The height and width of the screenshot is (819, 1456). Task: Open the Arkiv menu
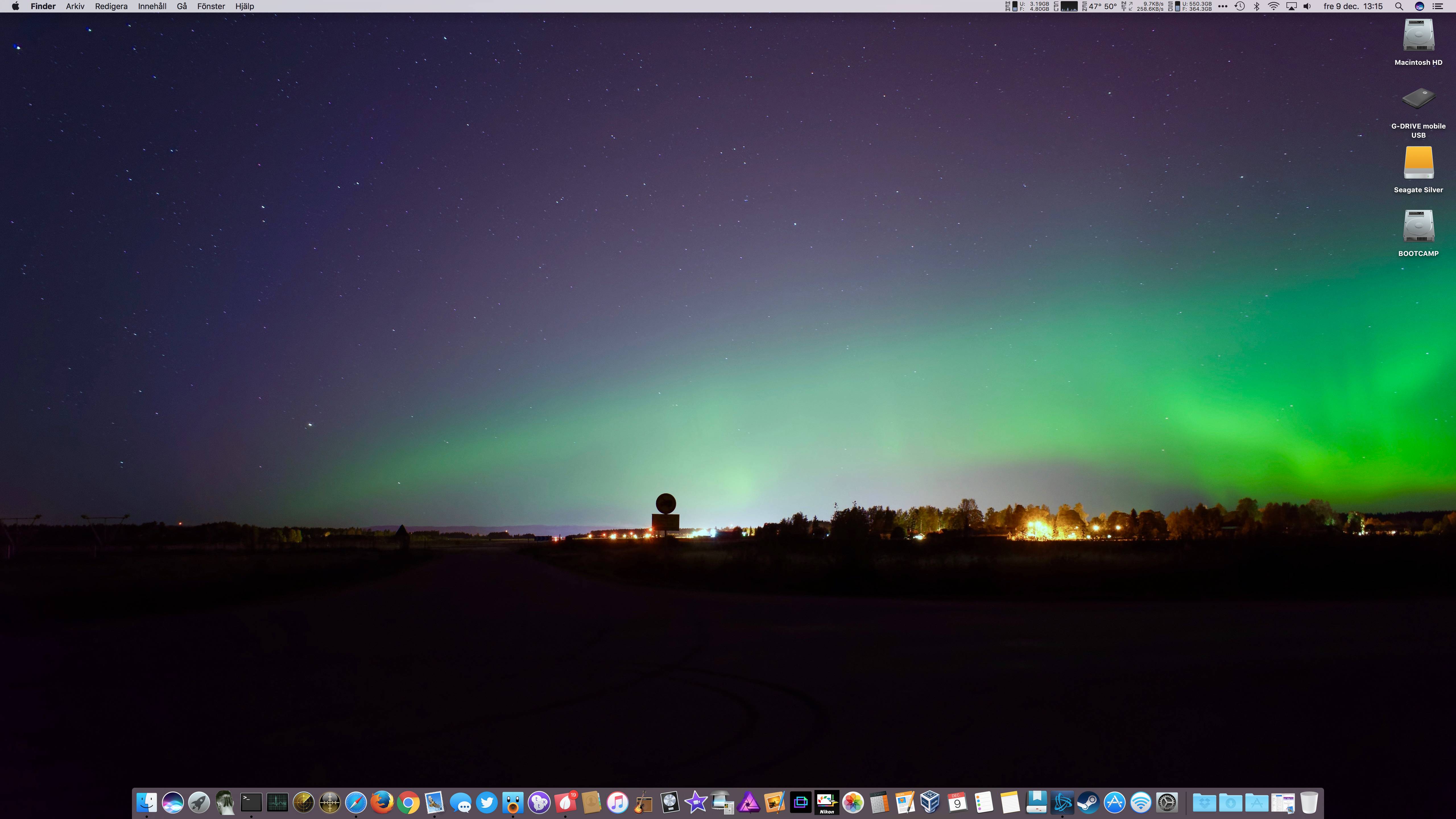pyautogui.click(x=75, y=6)
